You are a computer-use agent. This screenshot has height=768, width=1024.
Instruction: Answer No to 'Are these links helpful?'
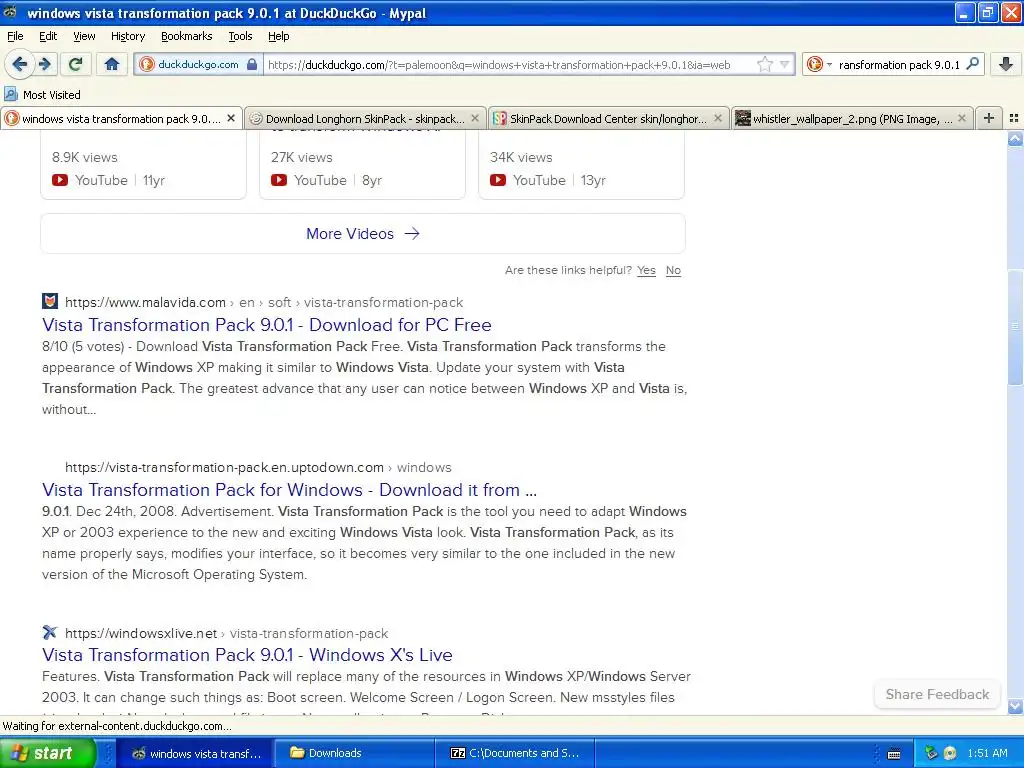click(673, 270)
